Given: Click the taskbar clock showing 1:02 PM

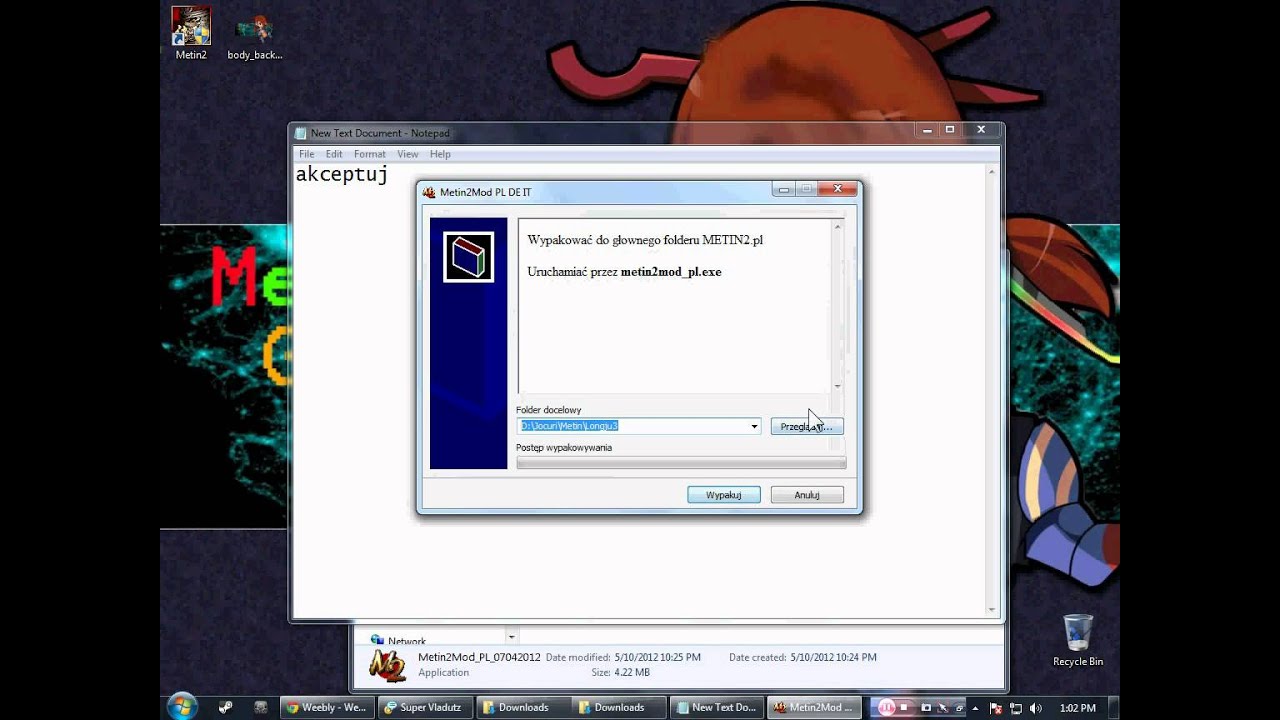Looking at the screenshot, I should click(1077, 708).
